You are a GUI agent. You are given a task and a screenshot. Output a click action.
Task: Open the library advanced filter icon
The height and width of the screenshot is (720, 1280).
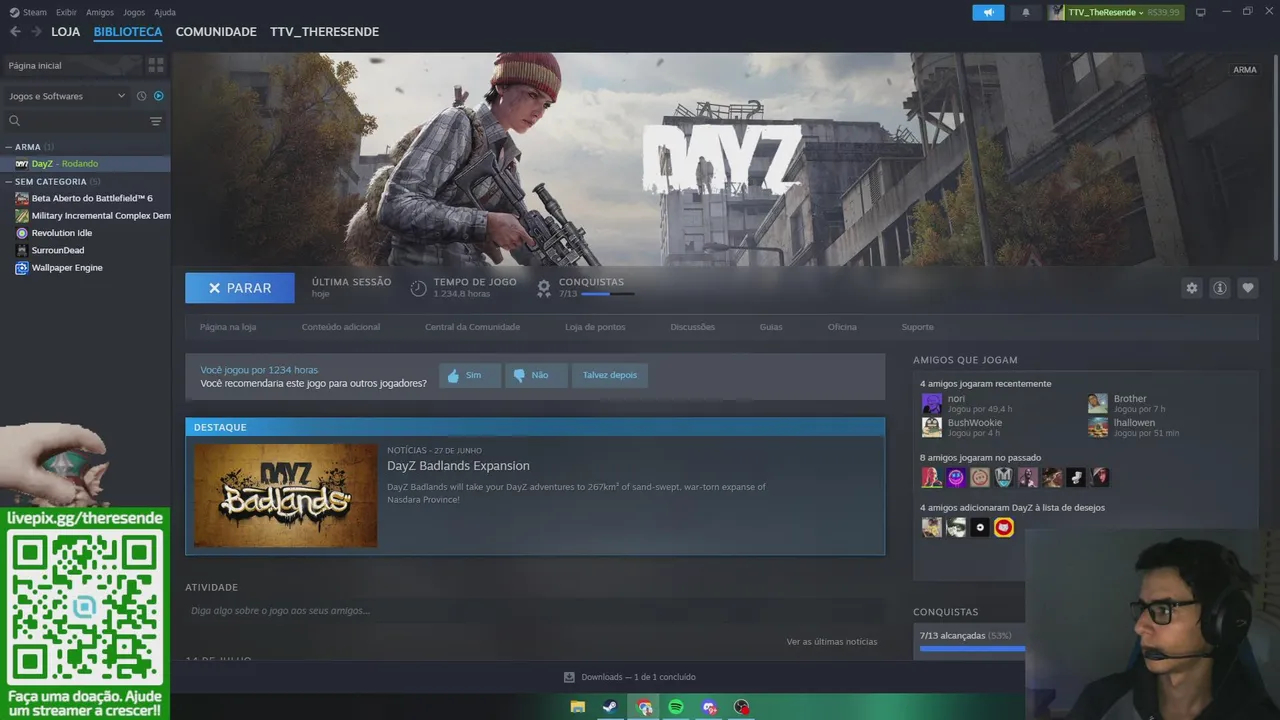(156, 121)
